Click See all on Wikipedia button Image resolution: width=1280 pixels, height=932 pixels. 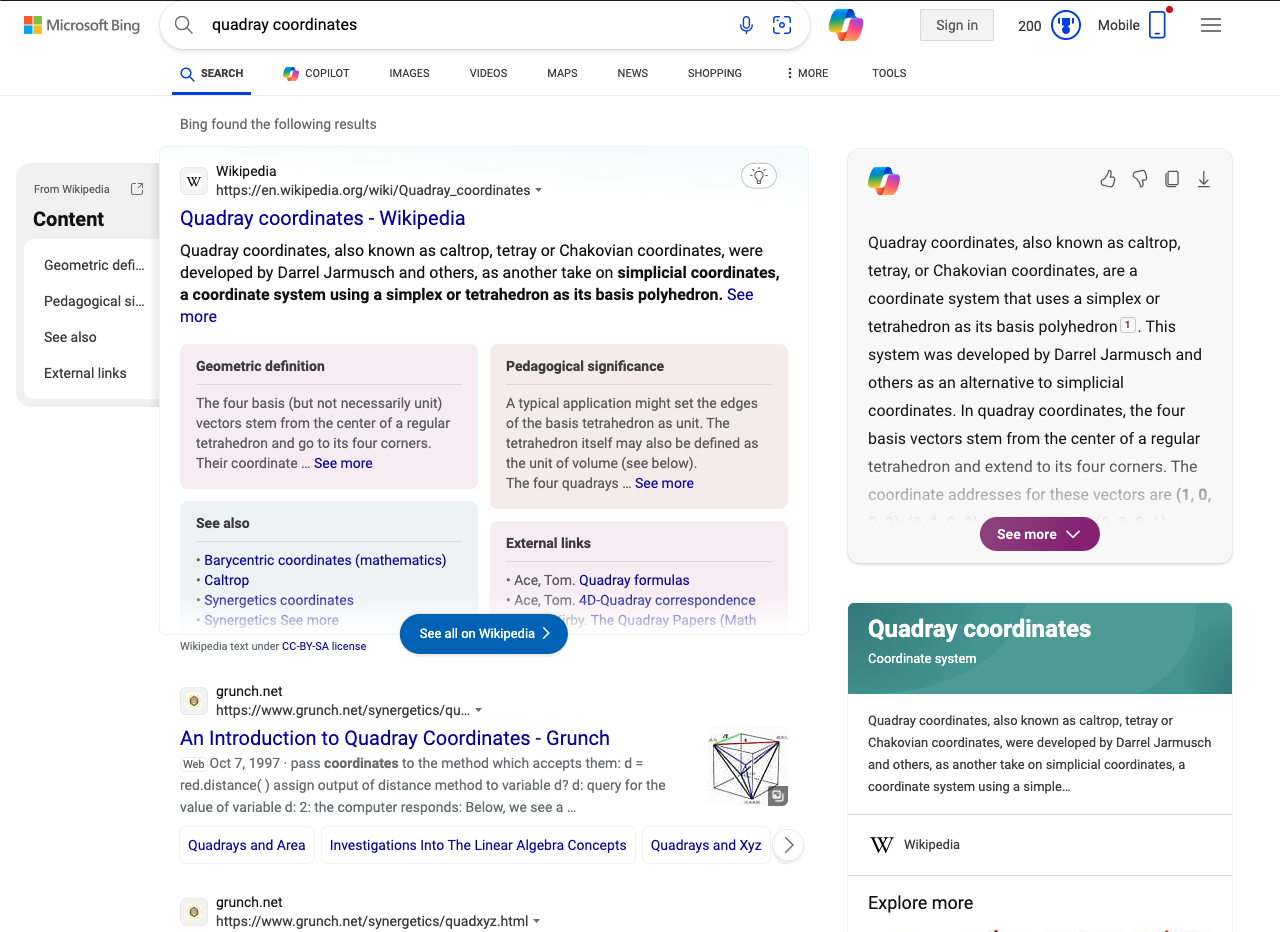pyautogui.click(x=484, y=634)
